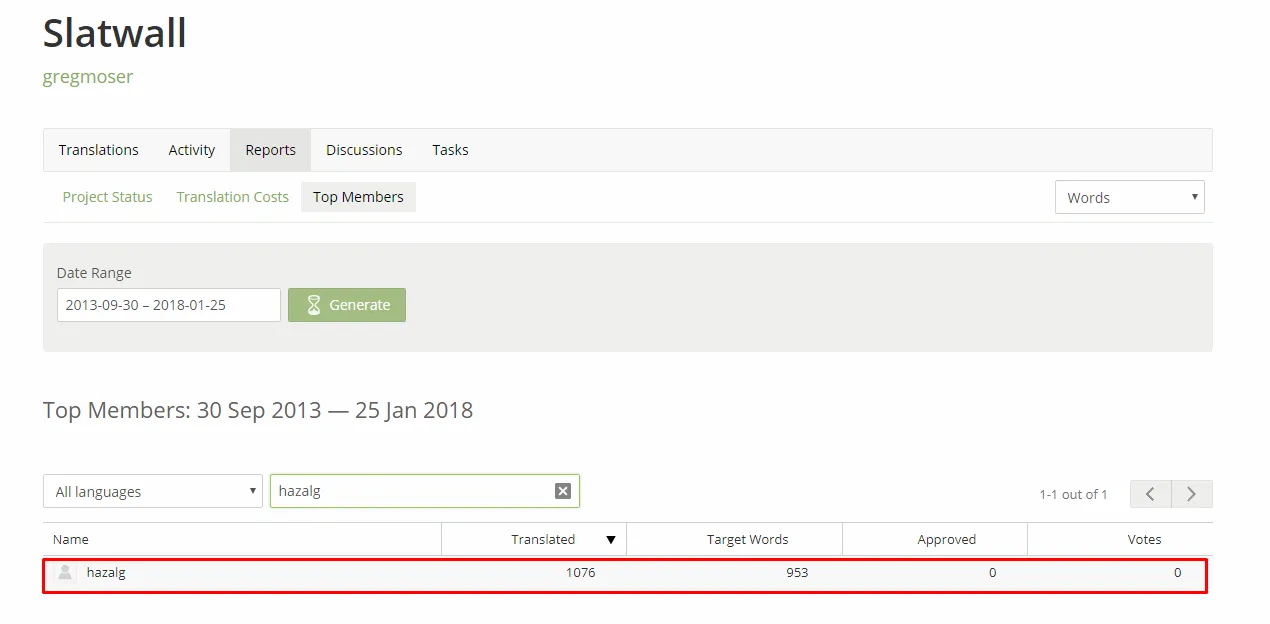Click the hazalg user avatar icon
Image resolution: width=1270 pixels, height=624 pixels.
click(66, 573)
